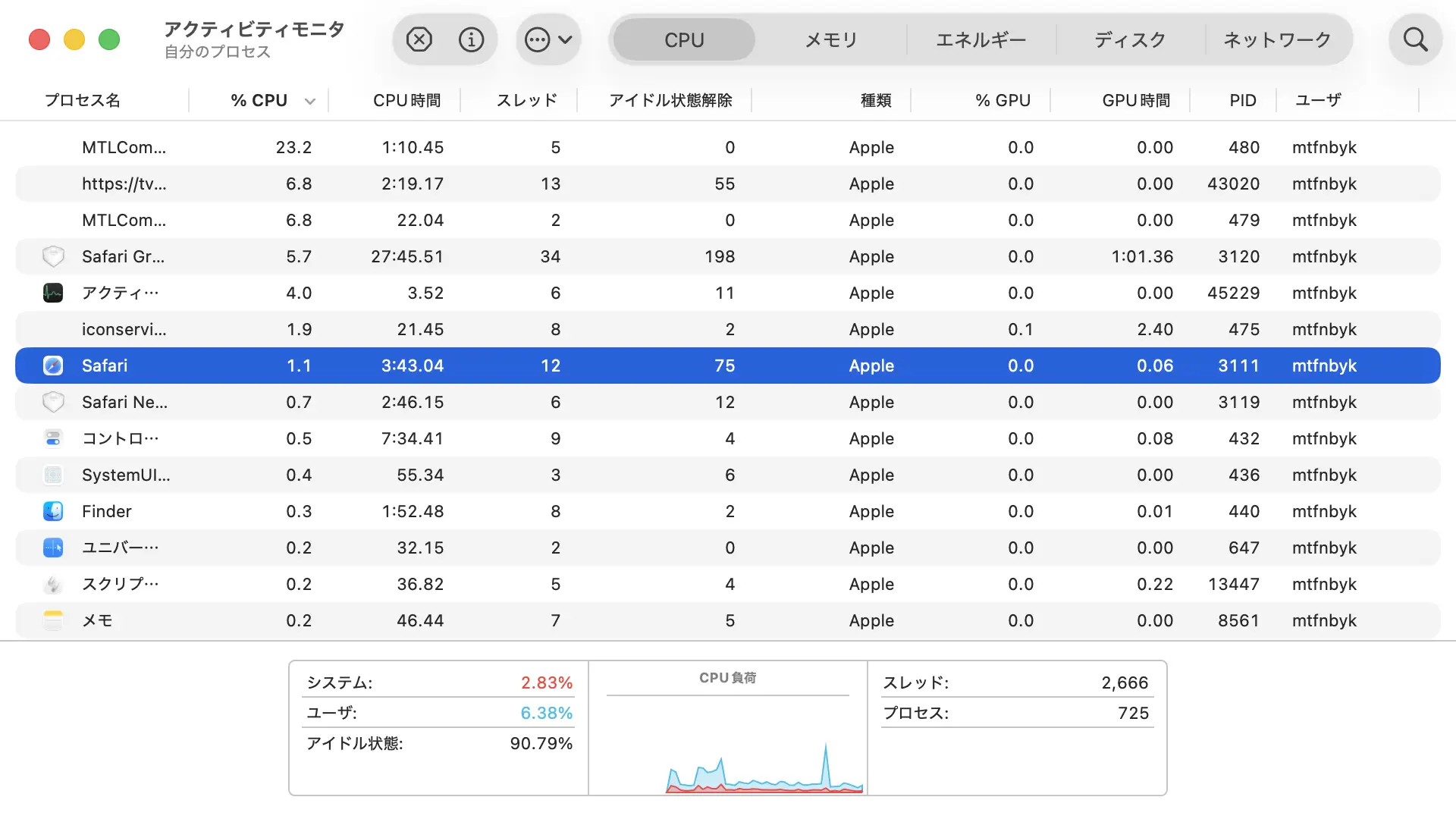Open search with the magnifier icon
The width and height of the screenshot is (1456, 819).
pyautogui.click(x=1415, y=39)
